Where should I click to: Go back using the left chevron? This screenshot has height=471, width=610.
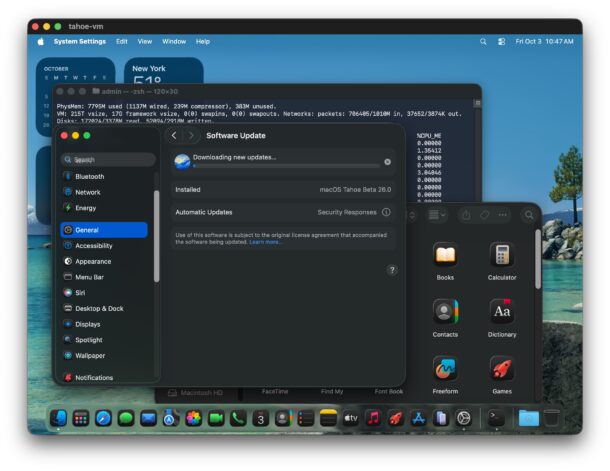tap(174, 136)
